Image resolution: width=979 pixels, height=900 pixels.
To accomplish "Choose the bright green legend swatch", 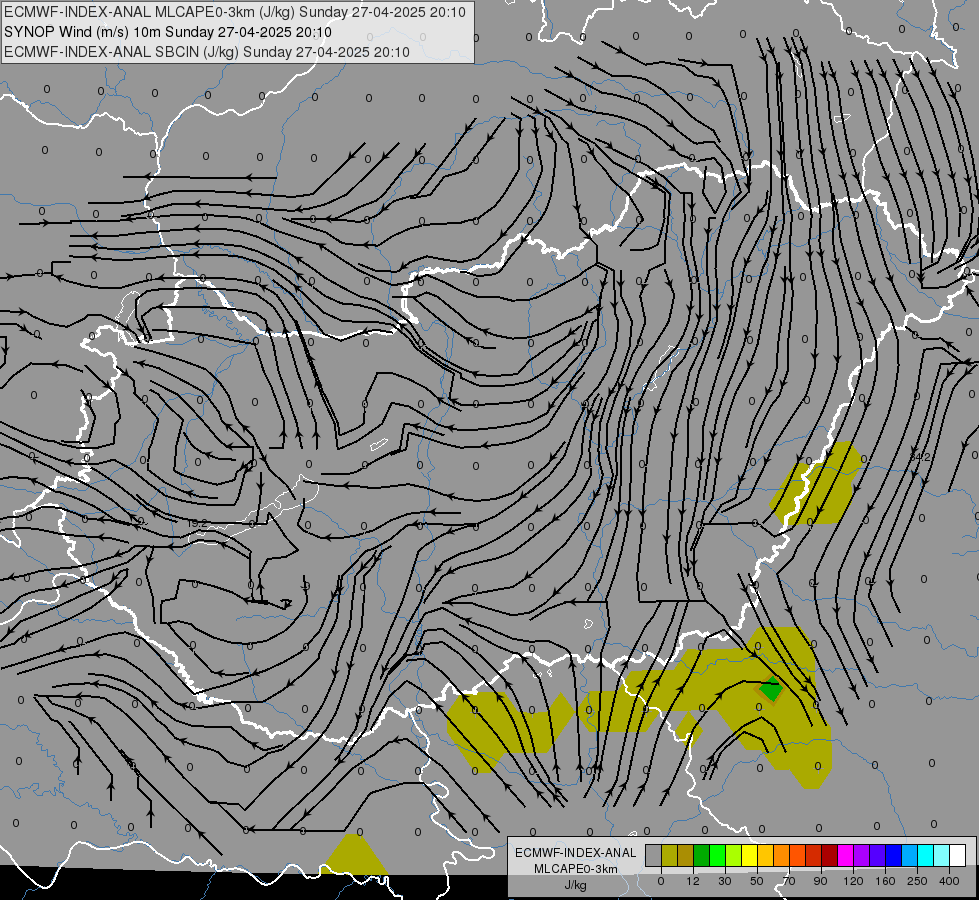I will pyautogui.click(x=717, y=855).
